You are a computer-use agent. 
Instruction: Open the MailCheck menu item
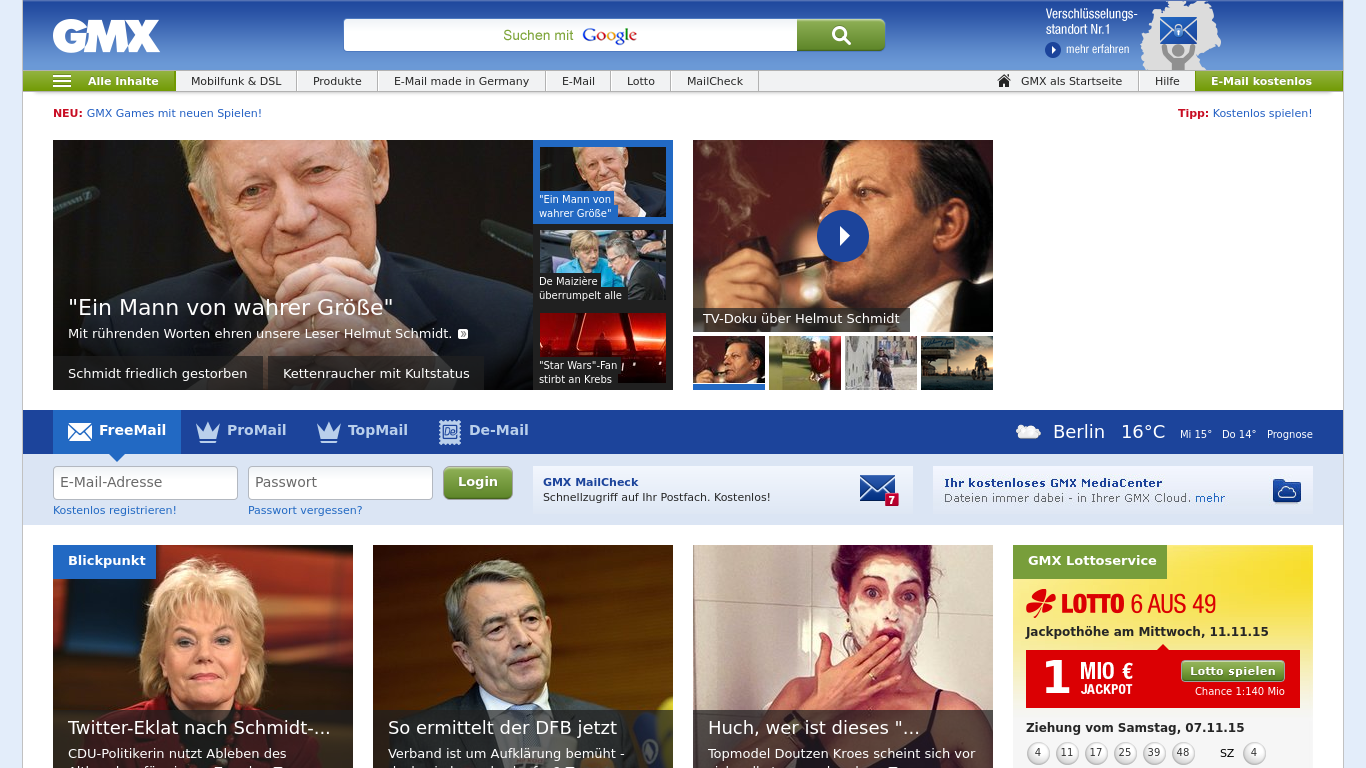tap(715, 81)
